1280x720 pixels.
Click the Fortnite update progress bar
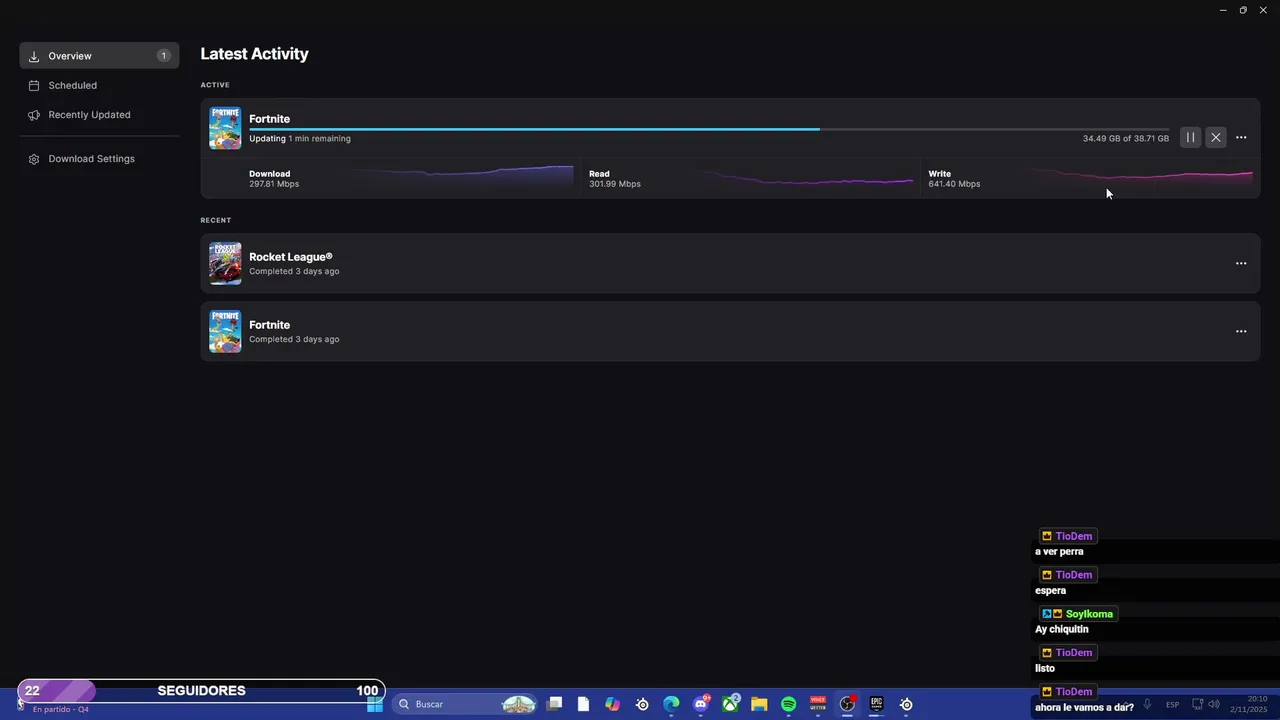pos(709,129)
